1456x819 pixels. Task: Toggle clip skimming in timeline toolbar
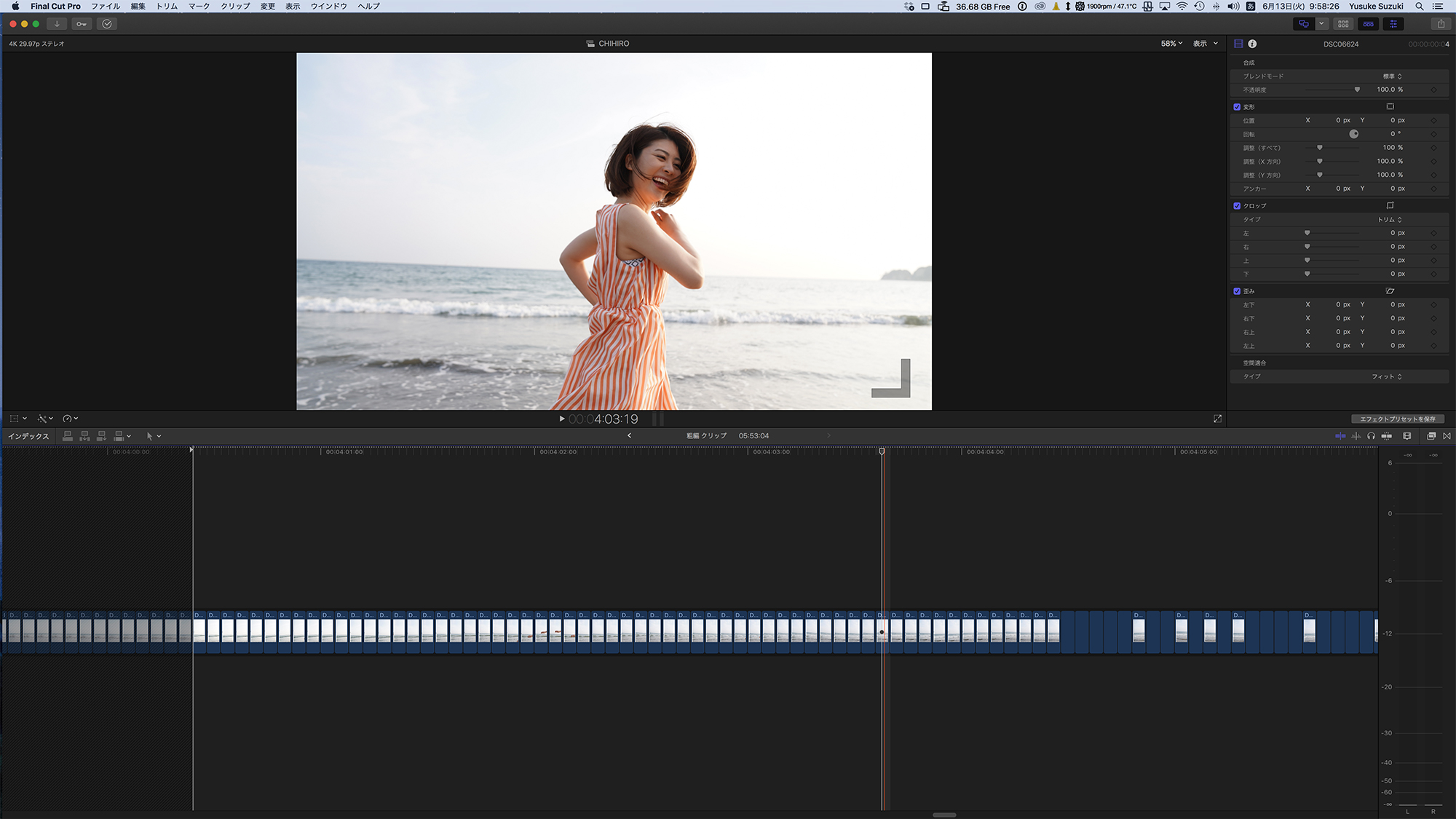point(1340,436)
